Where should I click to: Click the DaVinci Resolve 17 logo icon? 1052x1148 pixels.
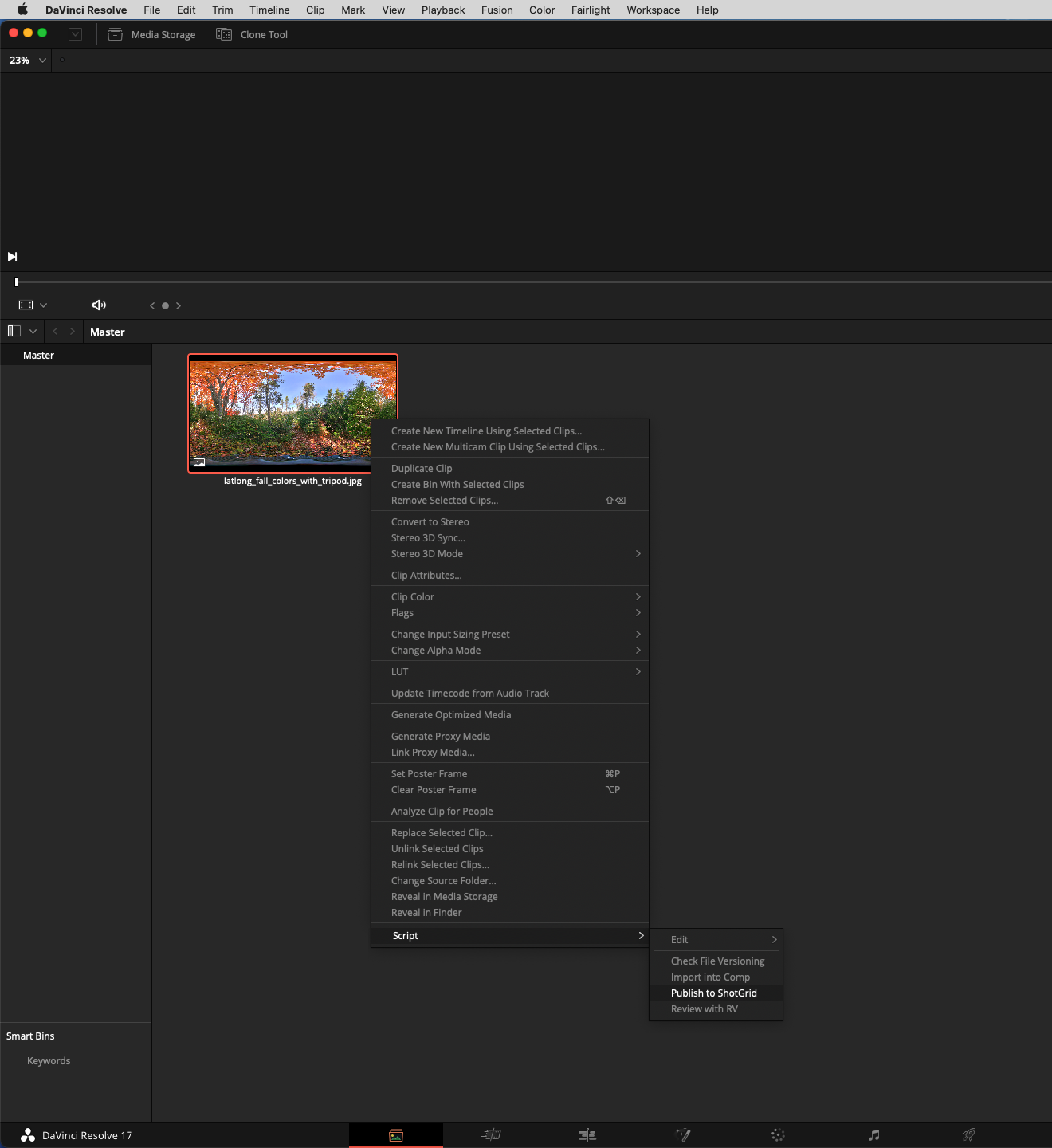pyautogui.click(x=28, y=1135)
